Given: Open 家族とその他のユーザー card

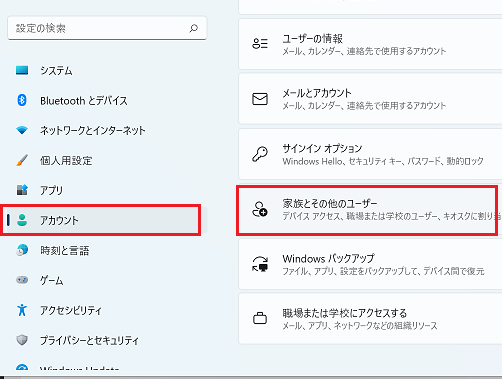Looking at the screenshot, I should (x=370, y=211).
